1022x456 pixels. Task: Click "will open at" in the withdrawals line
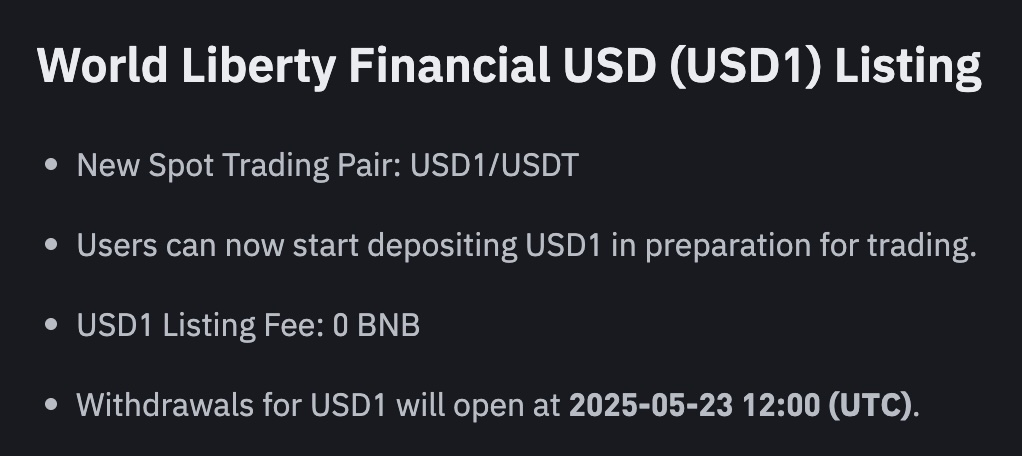click(478, 406)
